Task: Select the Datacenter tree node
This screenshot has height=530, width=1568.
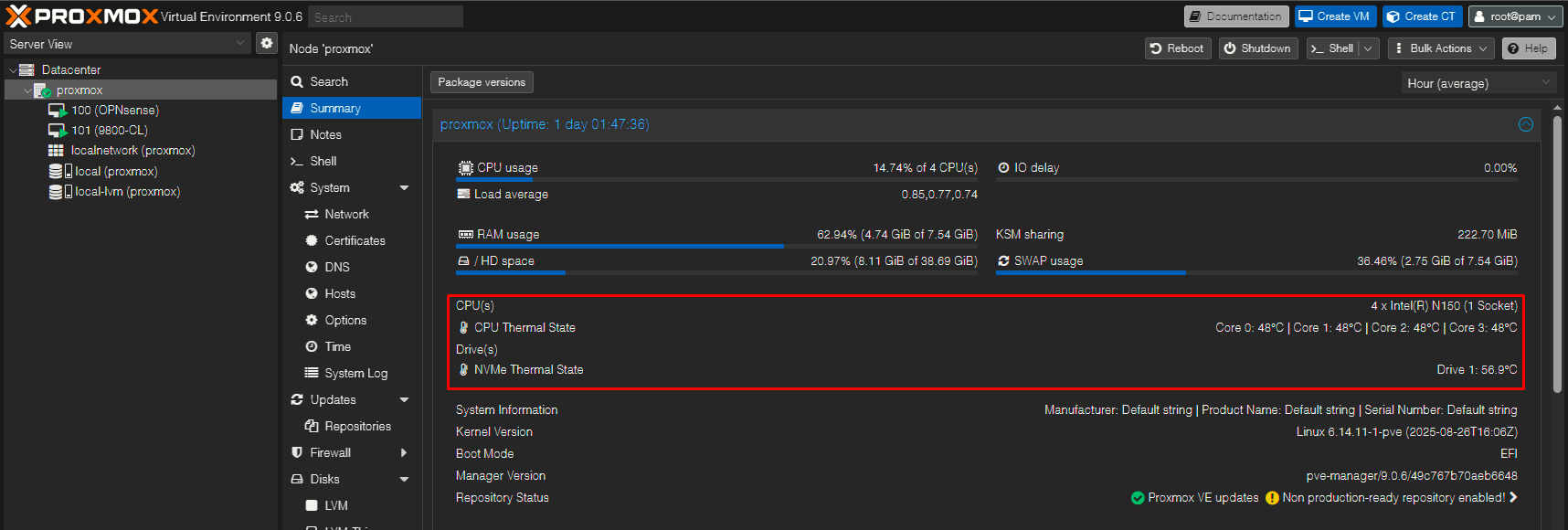Action: pyautogui.click(x=71, y=69)
